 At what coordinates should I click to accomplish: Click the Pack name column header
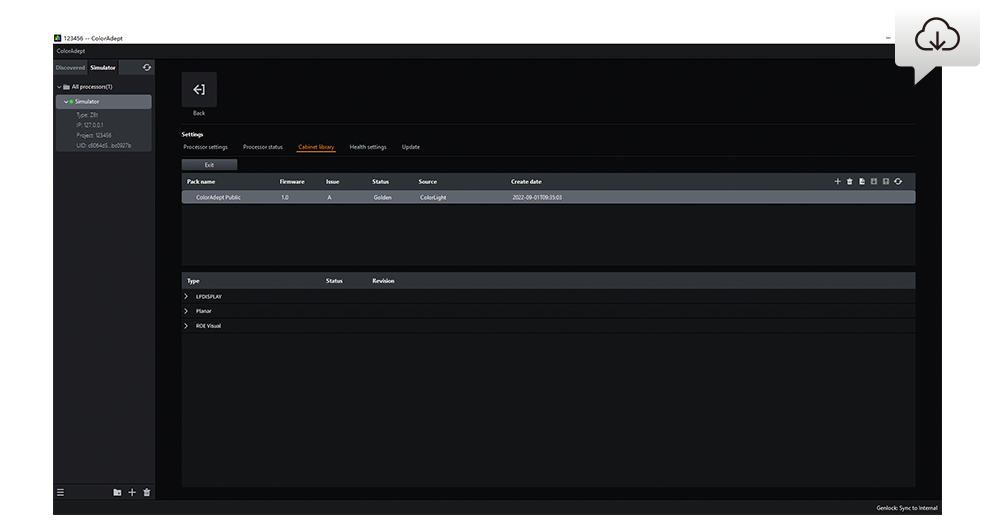tap(201, 182)
